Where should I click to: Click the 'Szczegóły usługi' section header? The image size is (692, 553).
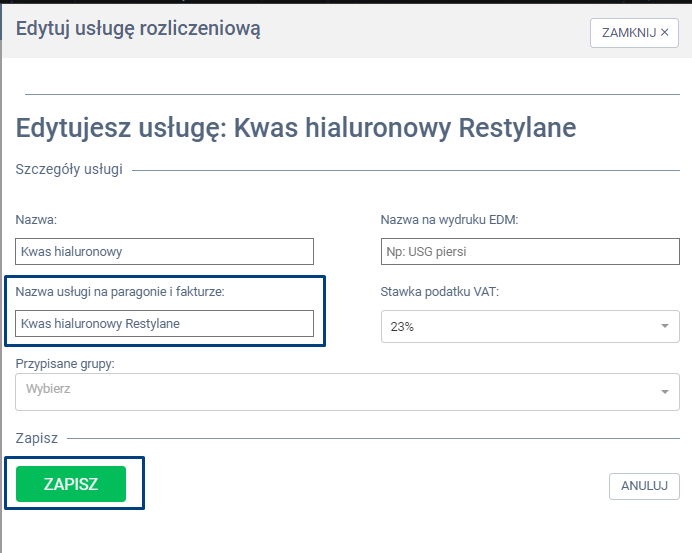pyautogui.click(x=69, y=169)
